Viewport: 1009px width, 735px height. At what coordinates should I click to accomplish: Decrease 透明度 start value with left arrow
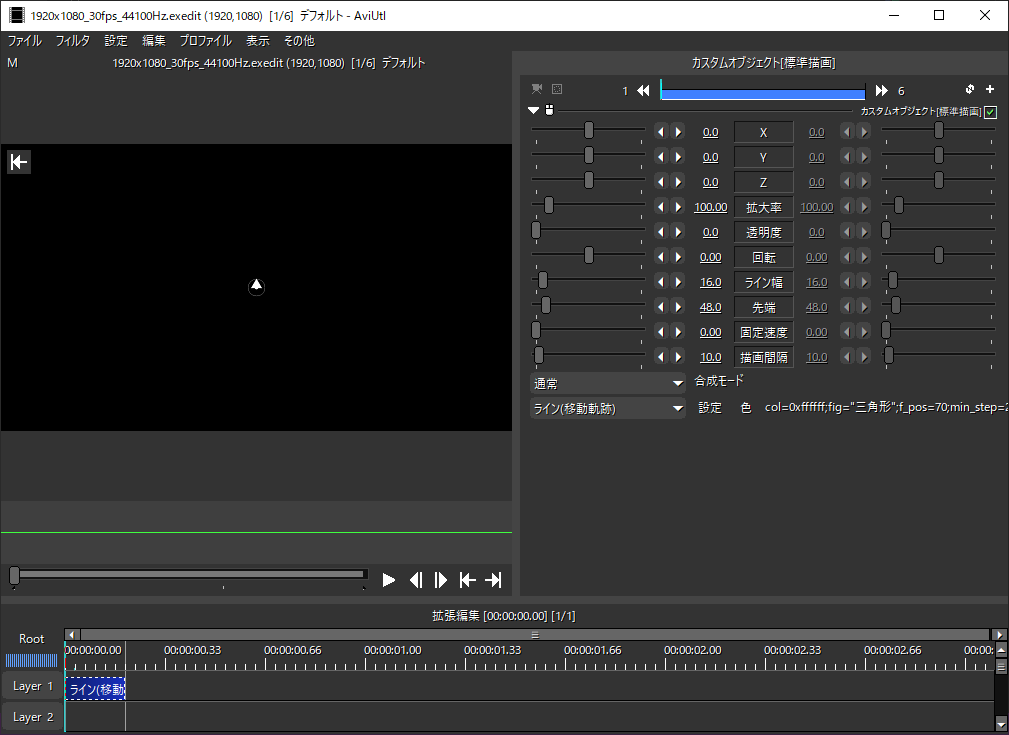point(661,232)
